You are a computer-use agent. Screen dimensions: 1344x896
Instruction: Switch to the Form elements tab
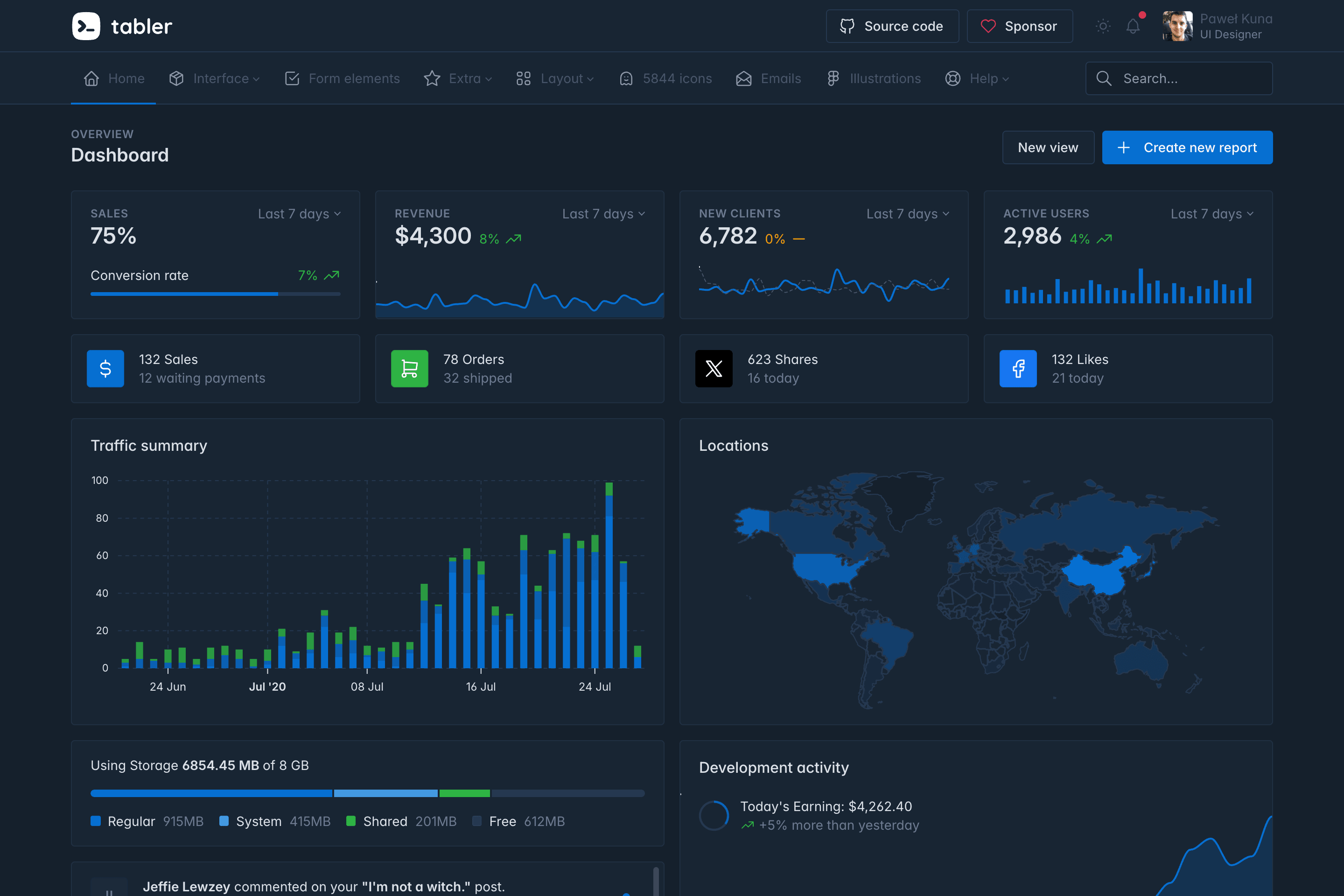tap(341, 78)
